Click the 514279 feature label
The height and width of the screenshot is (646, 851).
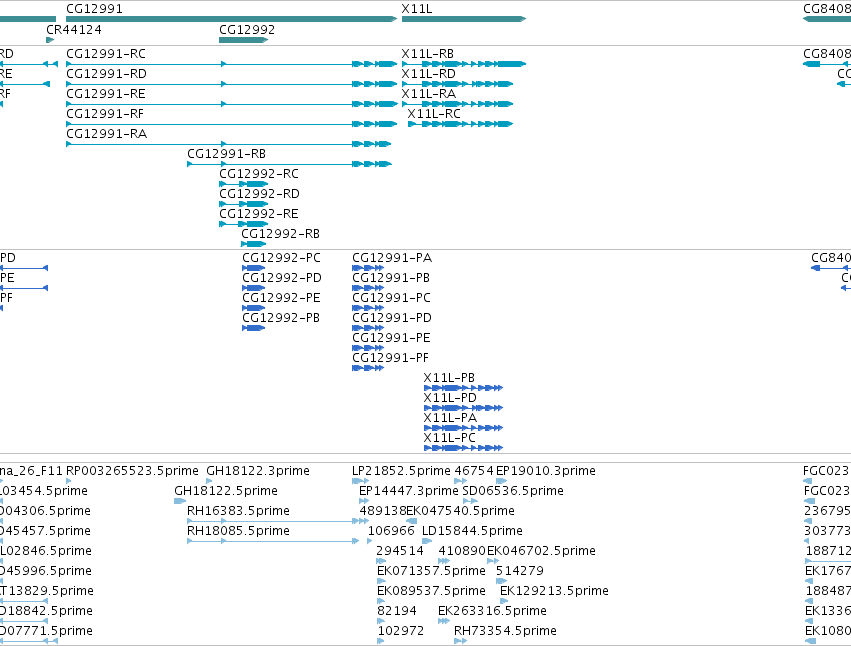[520, 572]
